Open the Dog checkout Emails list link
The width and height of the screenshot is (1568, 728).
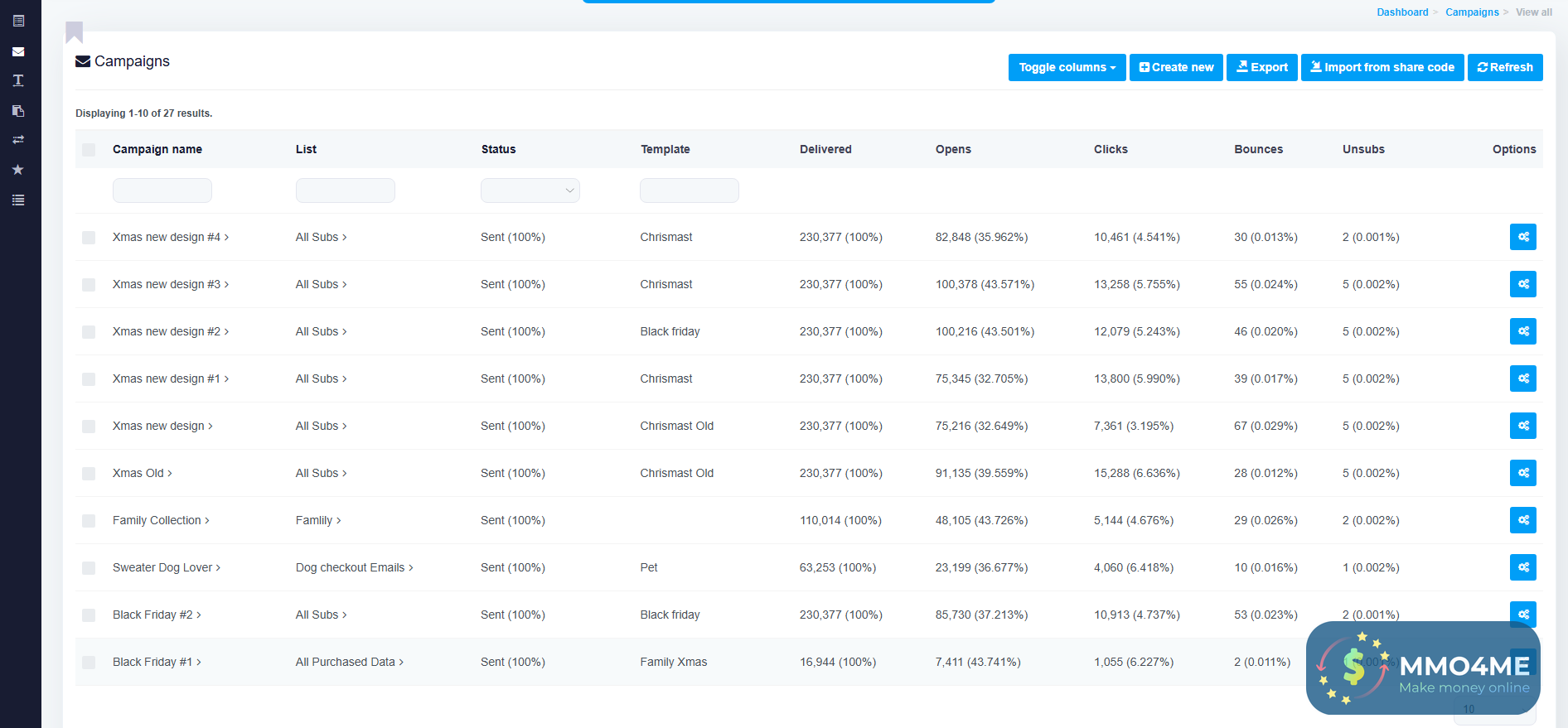tap(354, 567)
